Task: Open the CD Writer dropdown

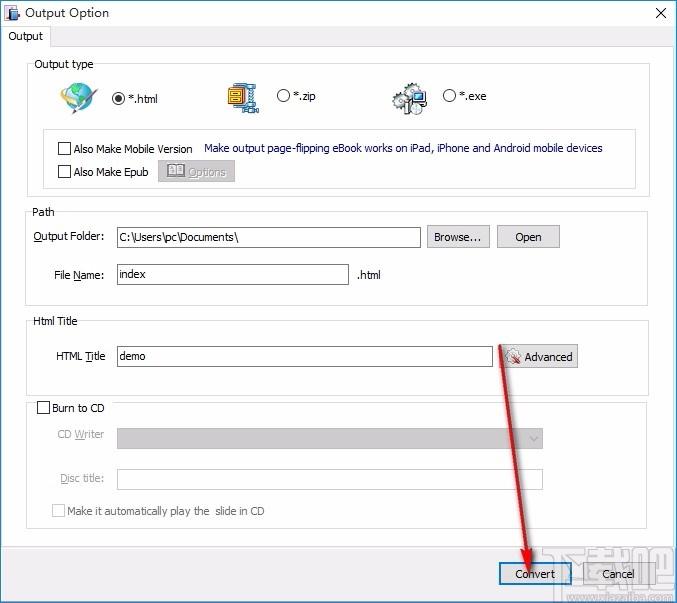Action: point(330,439)
